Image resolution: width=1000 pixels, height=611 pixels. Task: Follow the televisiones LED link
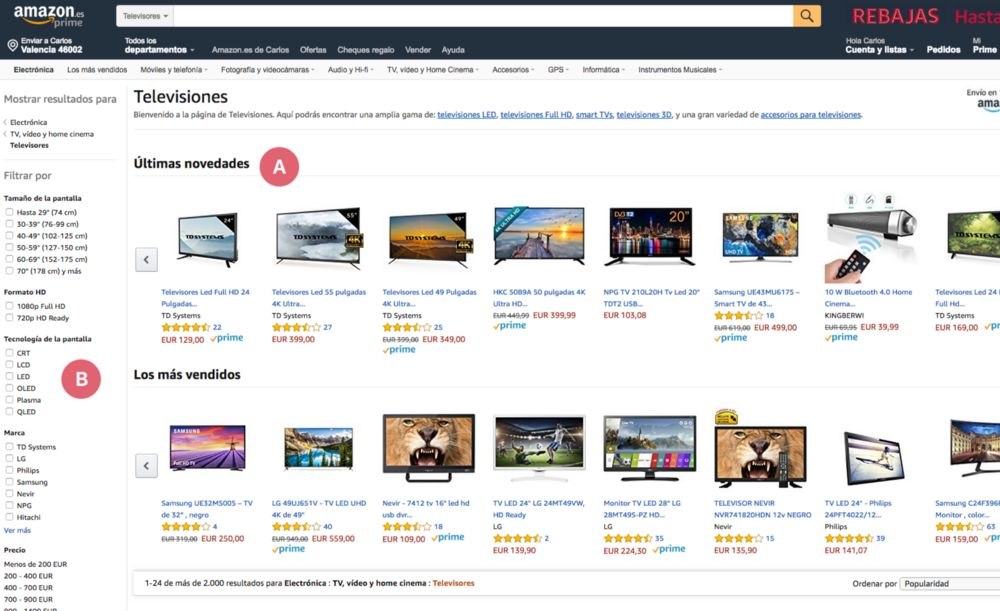coord(467,115)
